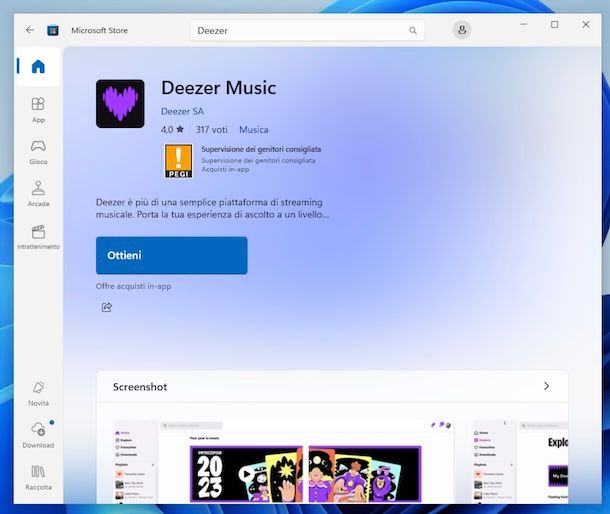Go back using the arrow in title bar
Image resolution: width=610 pixels, height=514 pixels.
click(x=30, y=30)
